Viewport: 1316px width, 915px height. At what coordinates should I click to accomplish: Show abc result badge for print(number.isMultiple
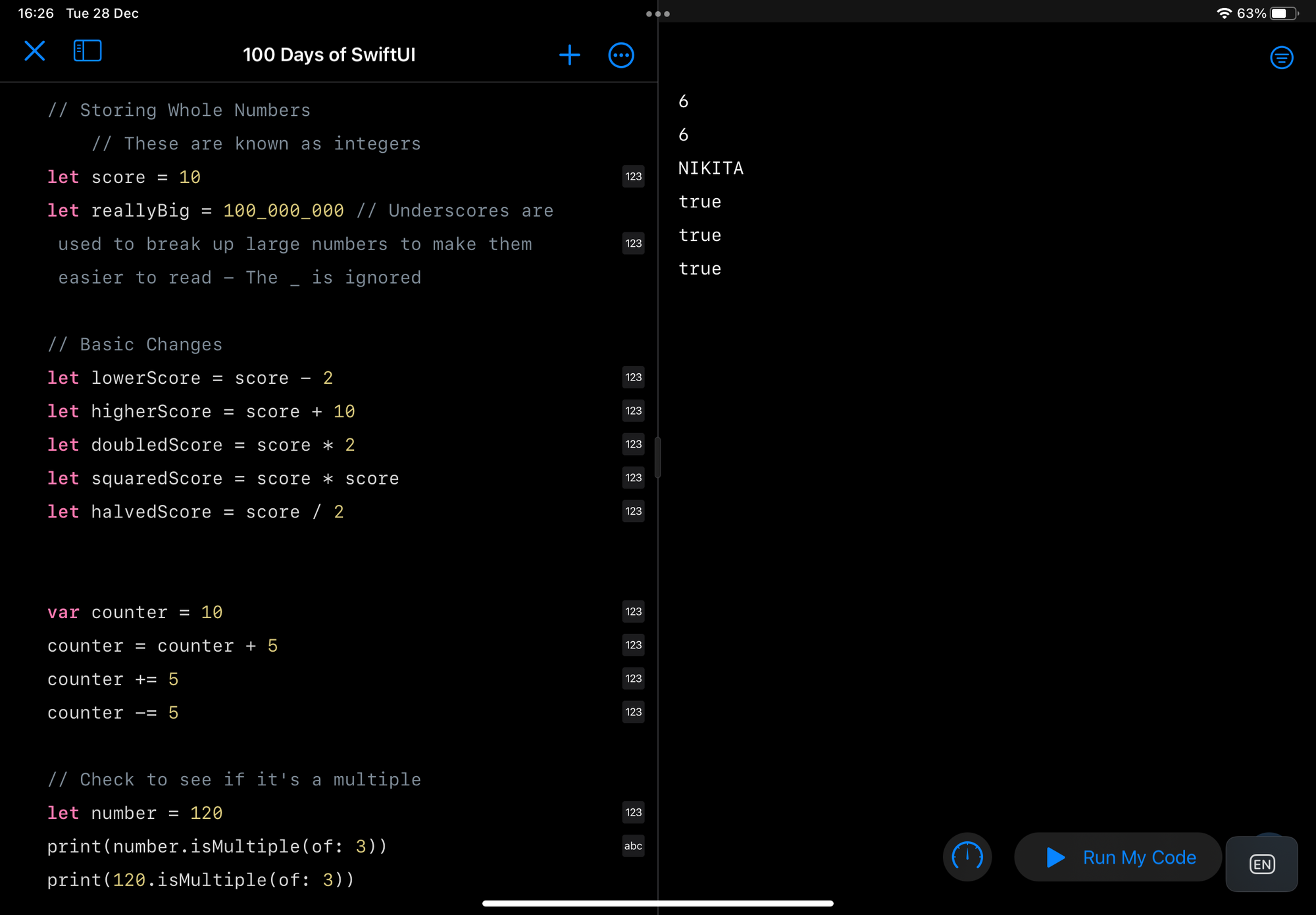pyautogui.click(x=634, y=846)
